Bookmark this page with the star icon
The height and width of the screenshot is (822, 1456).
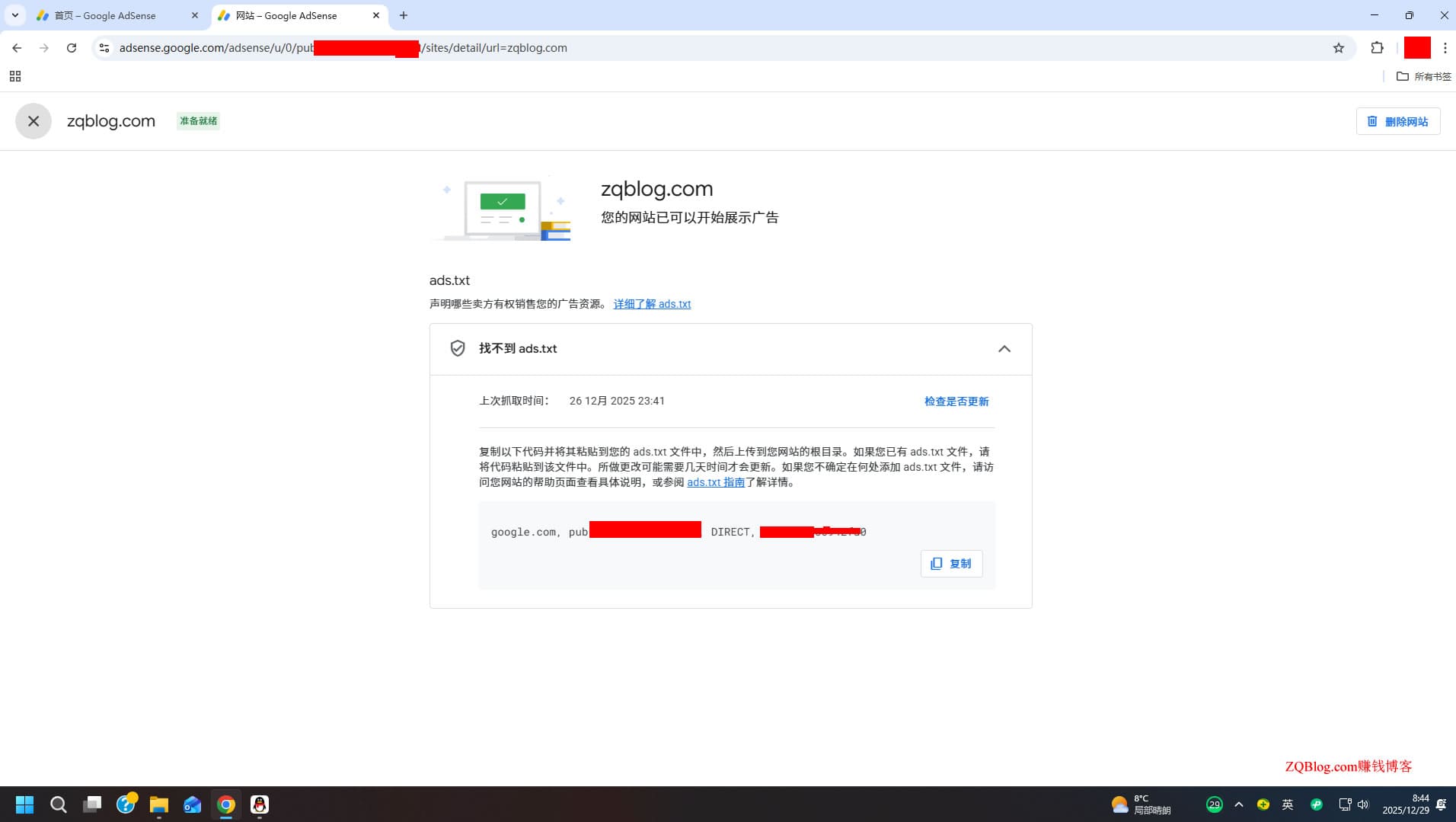1339,48
